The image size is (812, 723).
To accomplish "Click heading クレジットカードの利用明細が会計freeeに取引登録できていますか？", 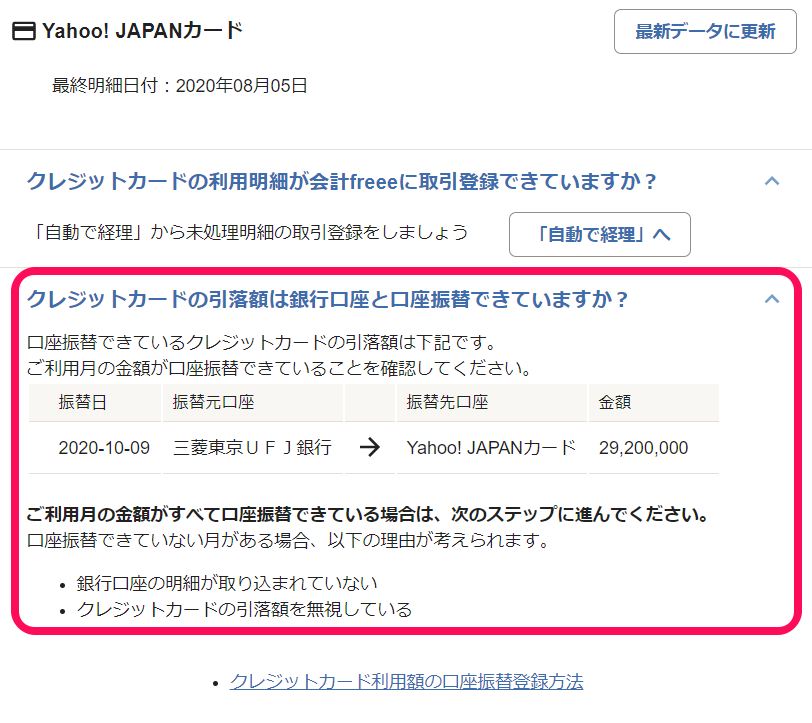I will tap(342, 181).
